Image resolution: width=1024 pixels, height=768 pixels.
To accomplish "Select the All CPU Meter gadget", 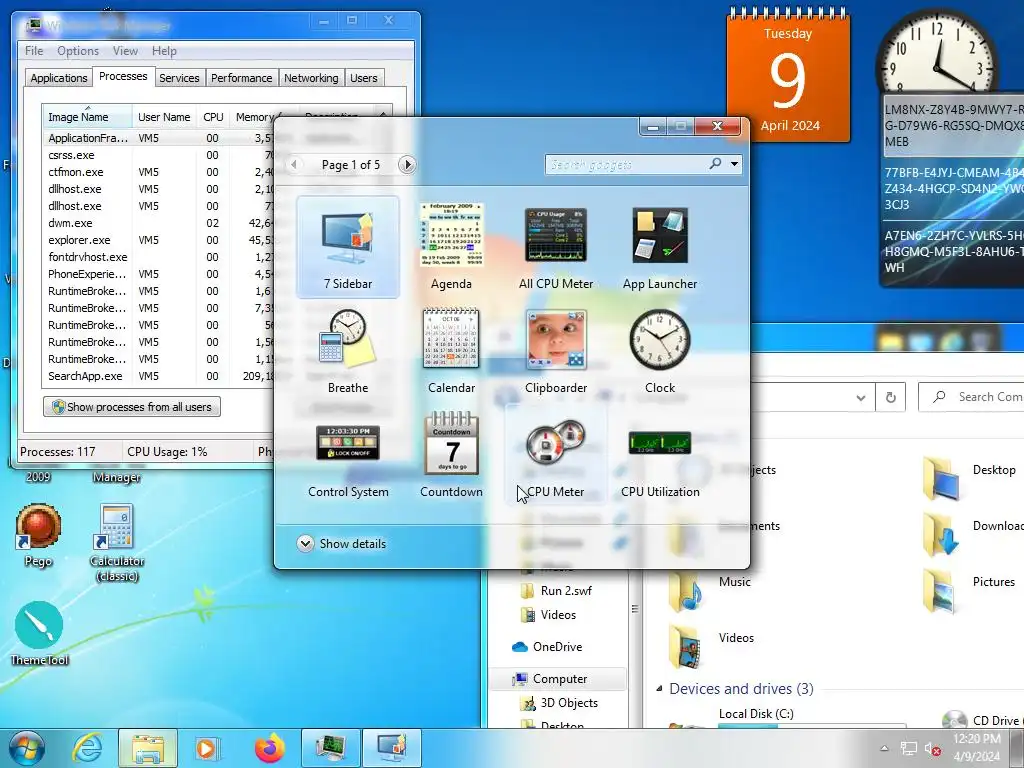I will click(556, 247).
